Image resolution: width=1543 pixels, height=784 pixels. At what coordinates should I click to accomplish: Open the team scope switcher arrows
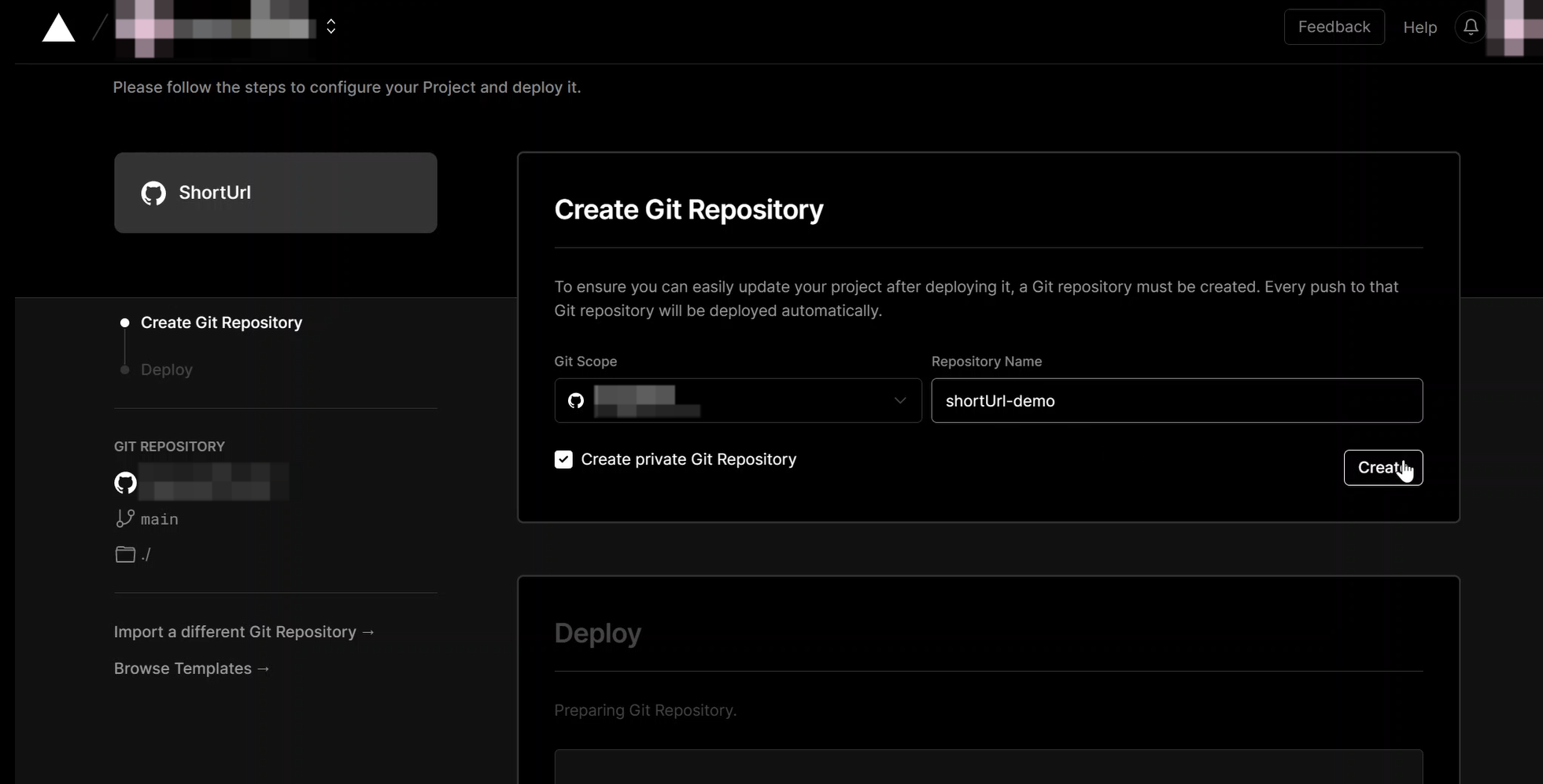331,27
